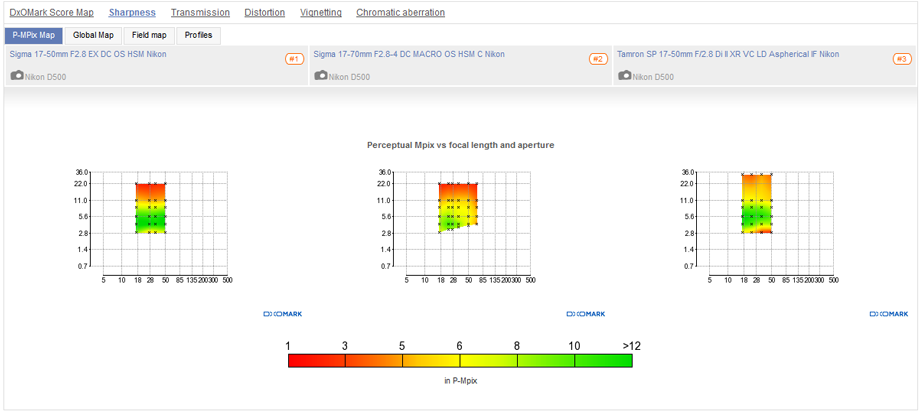Viewport: 920px width, 413px height.
Task: Click the Tamron 17-50mm sharpness heat map
Action: [x=757, y=204]
